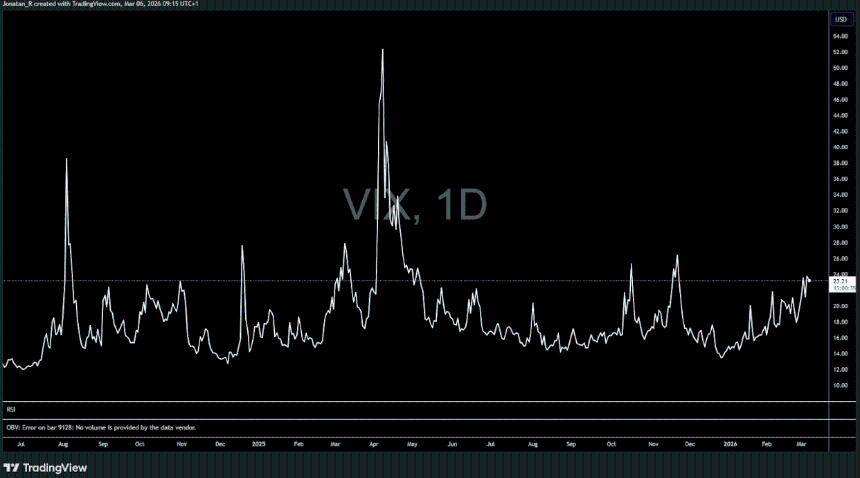860x478 pixels.
Task: Click the April 2025 spike peak
Action: 382,50
